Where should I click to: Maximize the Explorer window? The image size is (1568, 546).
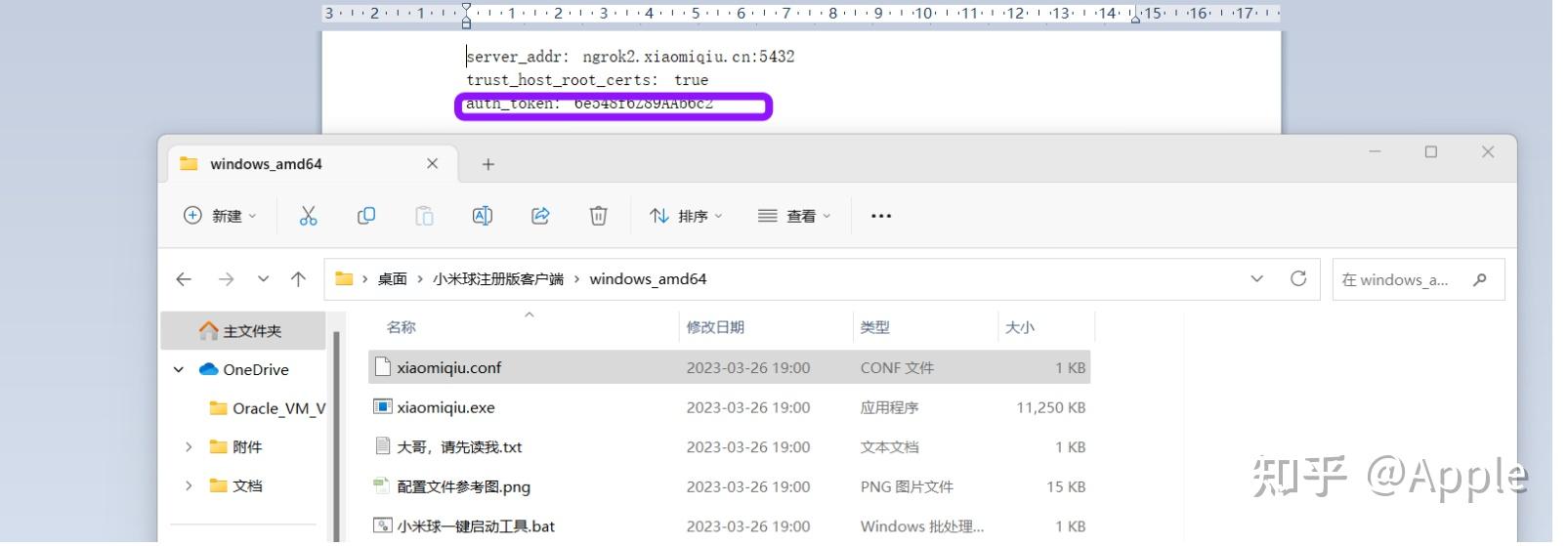click(1431, 151)
